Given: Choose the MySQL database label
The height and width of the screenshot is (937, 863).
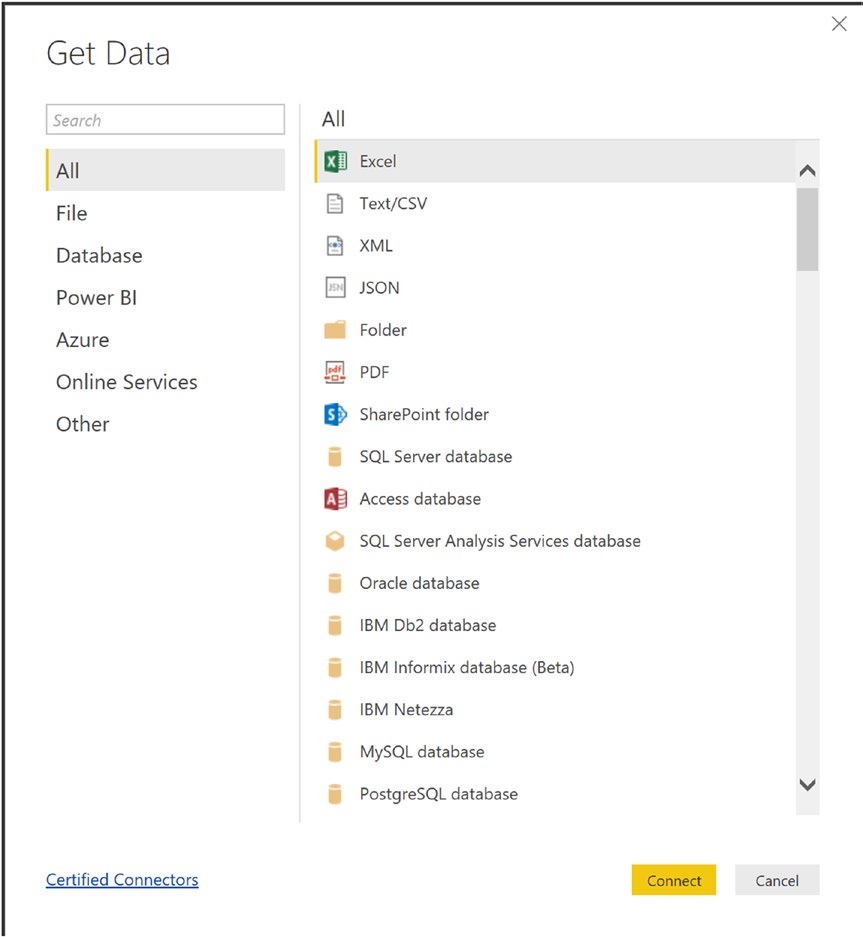Looking at the screenshot, I should [422, 752].
